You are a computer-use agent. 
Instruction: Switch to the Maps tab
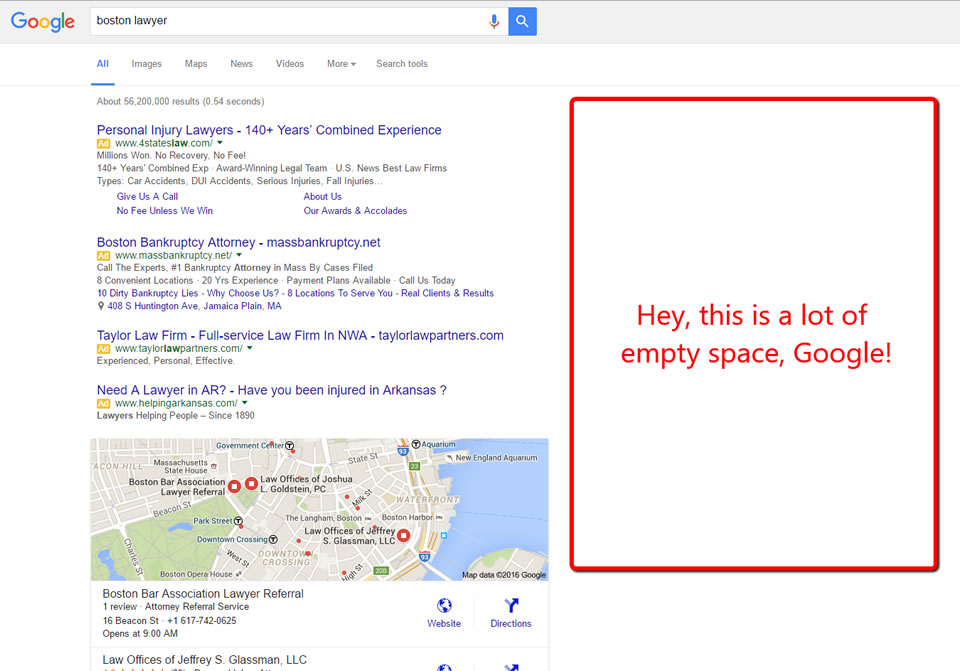point(196,64)
